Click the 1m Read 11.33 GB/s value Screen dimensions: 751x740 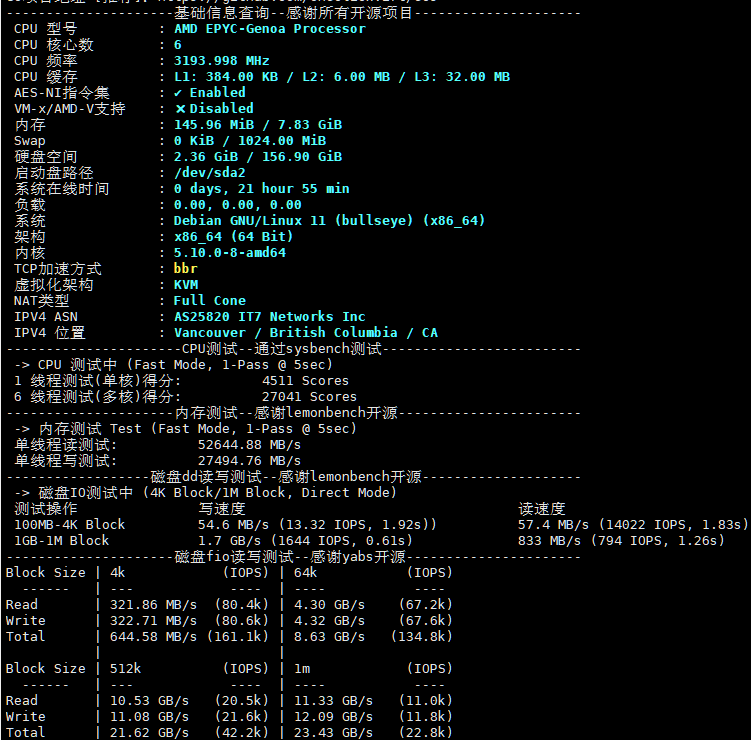(x=326, y=700)
